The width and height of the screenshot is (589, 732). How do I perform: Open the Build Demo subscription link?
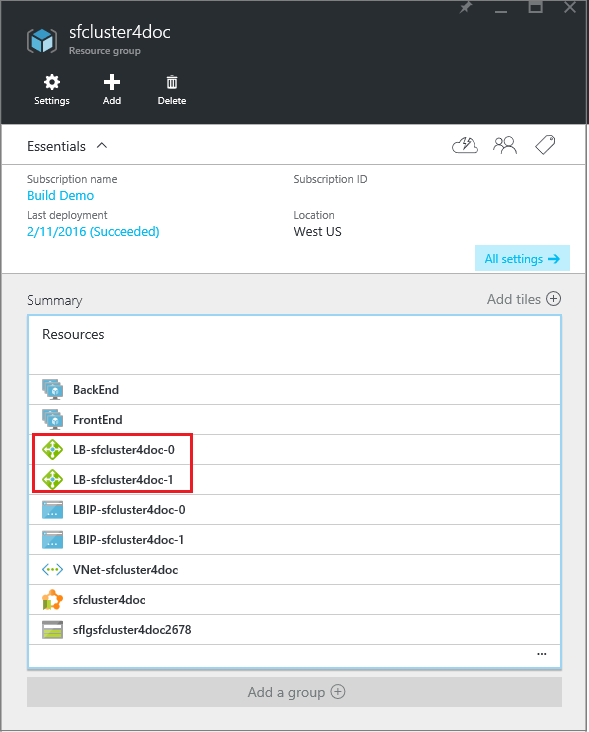pos(61,196)
